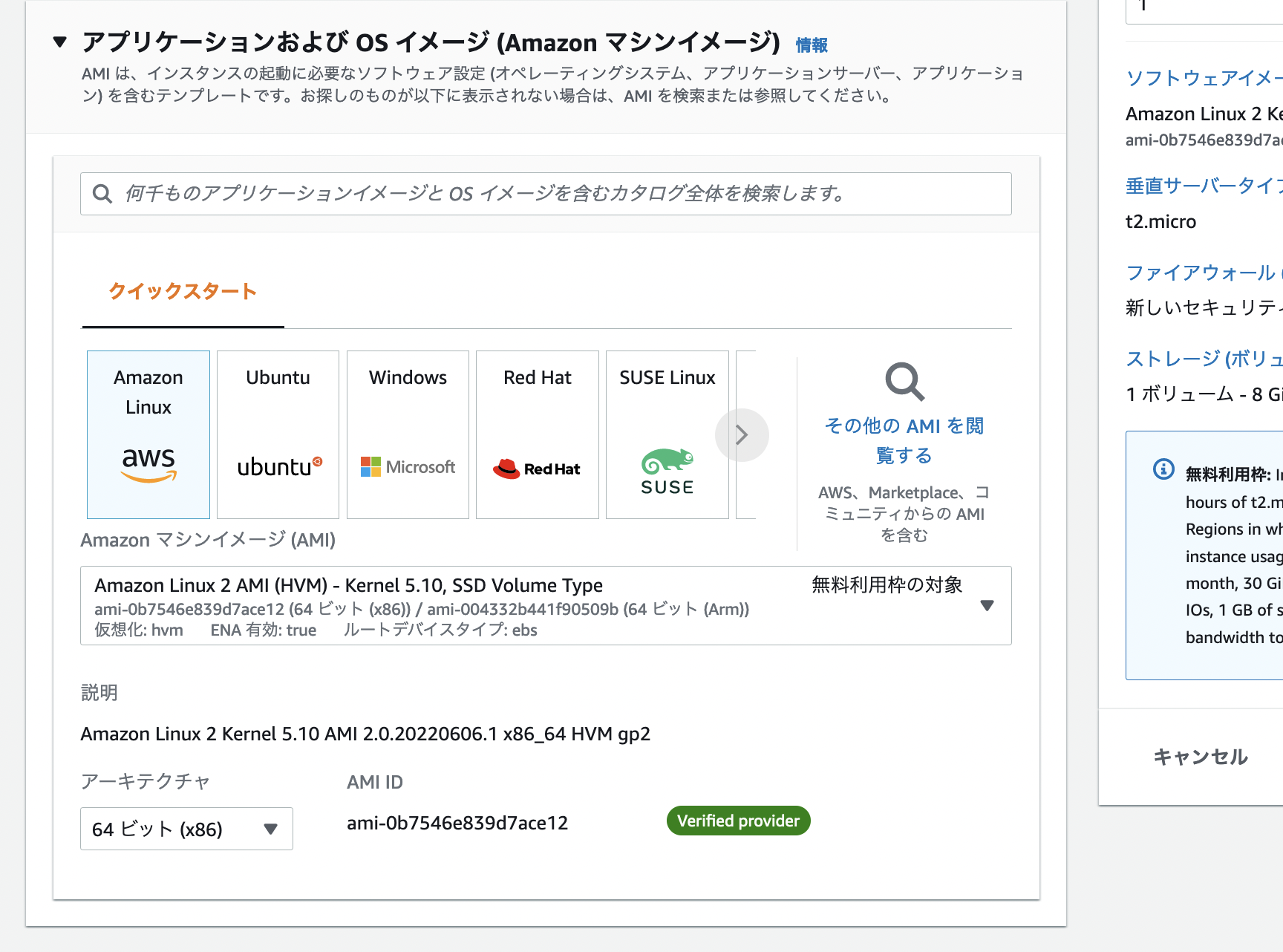Screen dimensions: 1283x952
Task: Collapse the アプリケーションおよび OS イメージ section
Action: (x=59, y=42)
